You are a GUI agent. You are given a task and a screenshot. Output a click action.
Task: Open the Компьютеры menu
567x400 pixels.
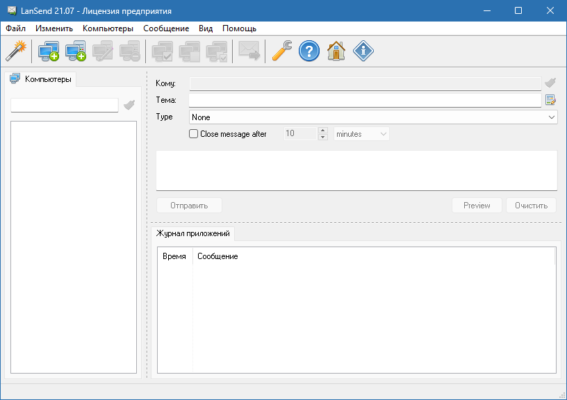point(108,28)
